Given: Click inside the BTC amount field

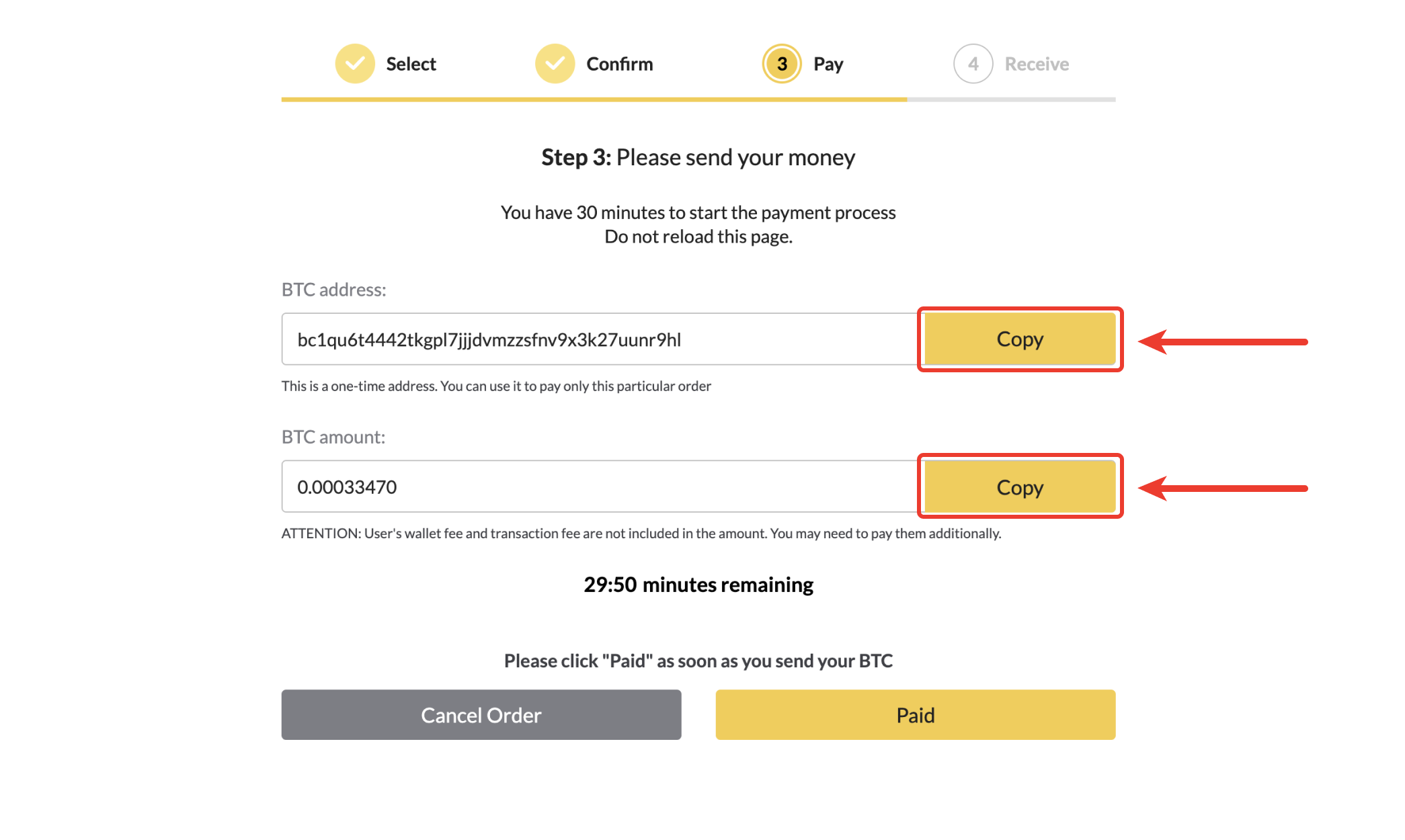Looking at the screenshot, I should coord(598,487).
